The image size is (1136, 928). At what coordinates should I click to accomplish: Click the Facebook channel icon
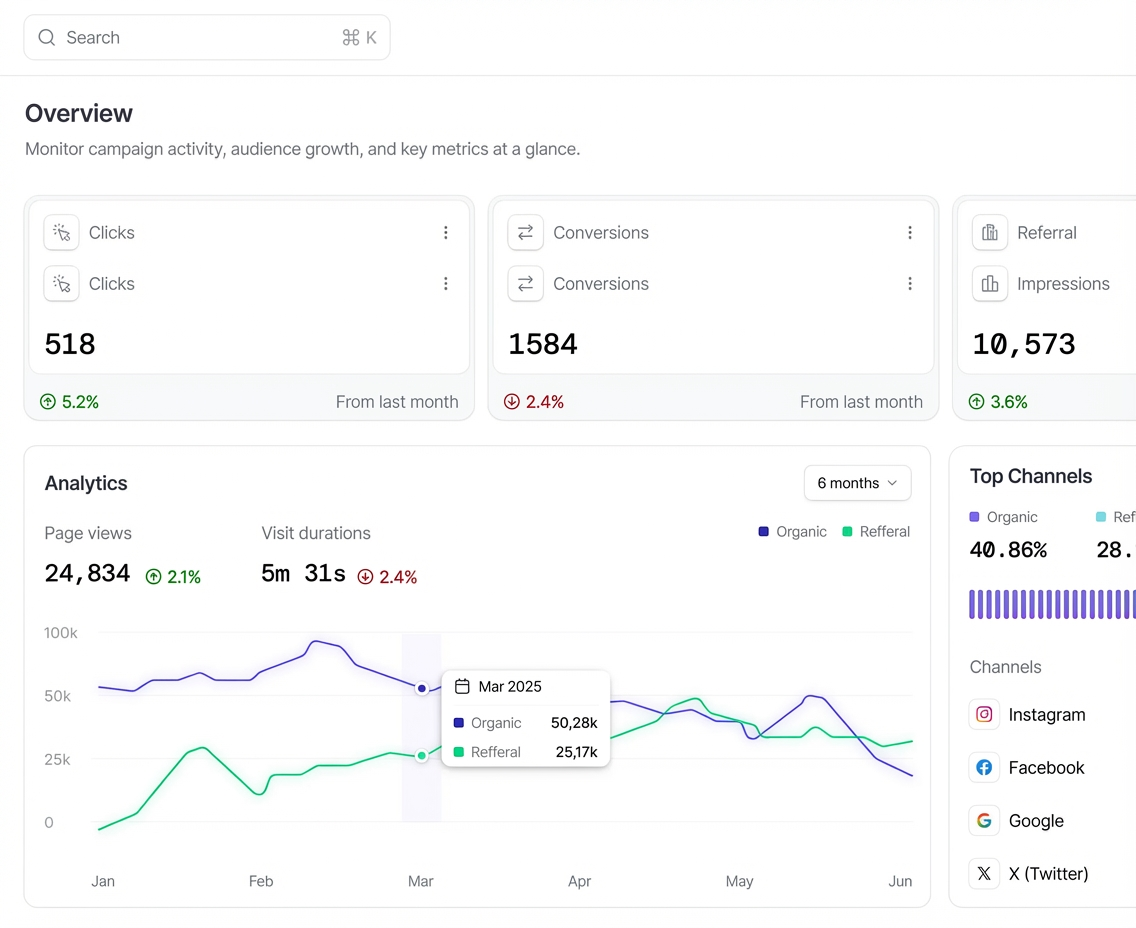[x=984, y=767]
